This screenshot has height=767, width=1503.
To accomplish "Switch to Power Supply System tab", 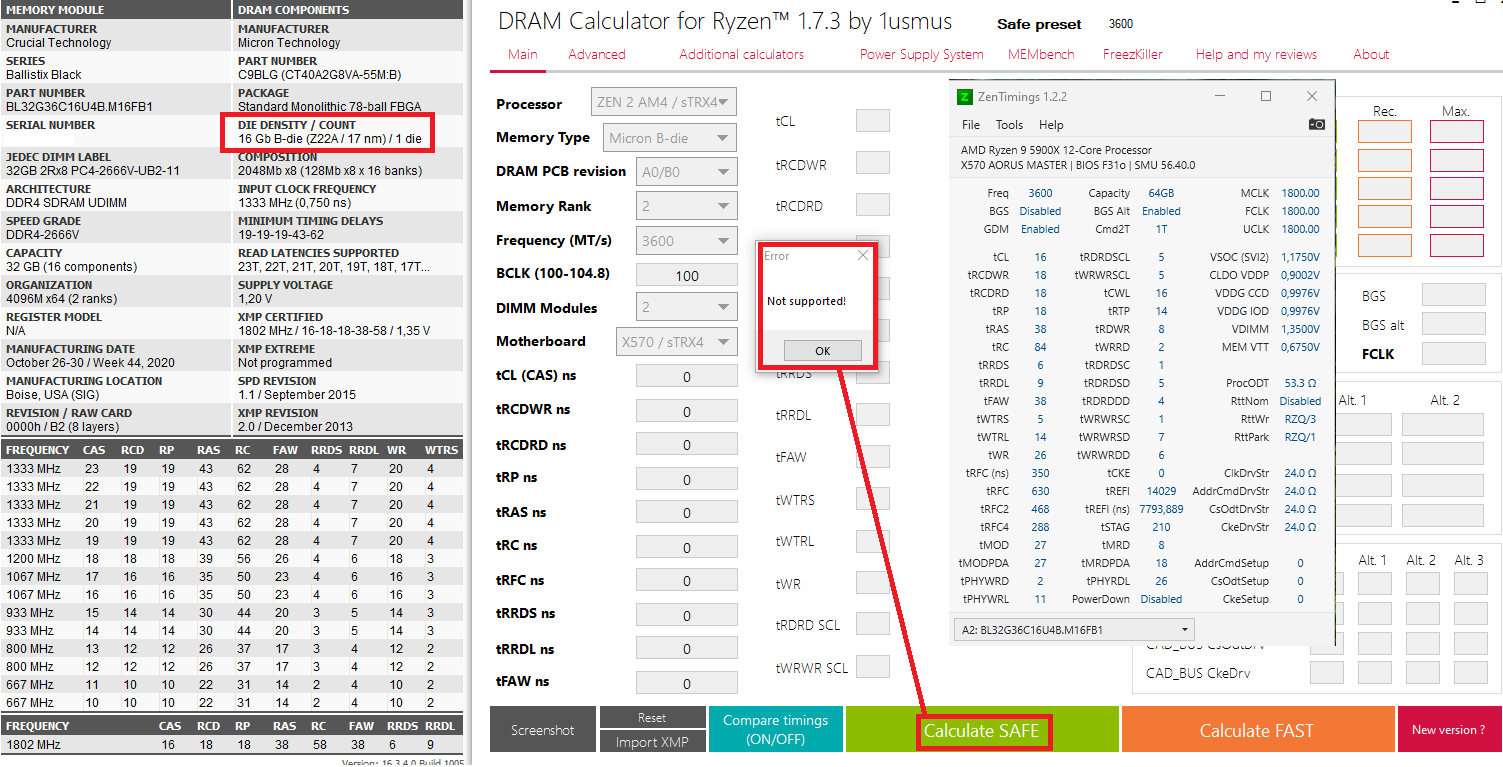I will coord(922,55).
